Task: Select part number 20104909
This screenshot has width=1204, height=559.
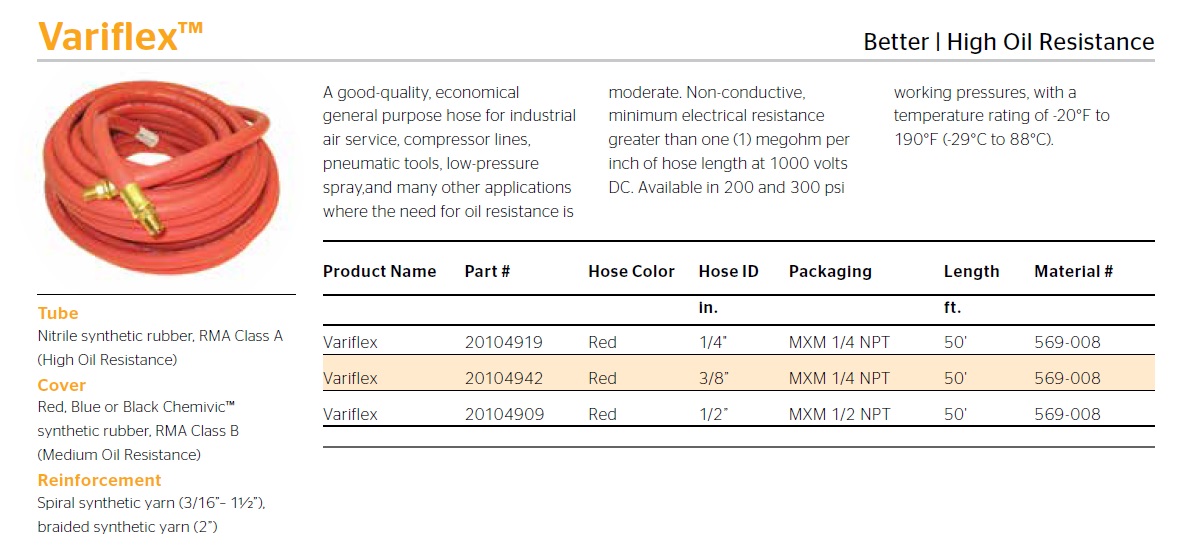Action: [x=504, y=414]
